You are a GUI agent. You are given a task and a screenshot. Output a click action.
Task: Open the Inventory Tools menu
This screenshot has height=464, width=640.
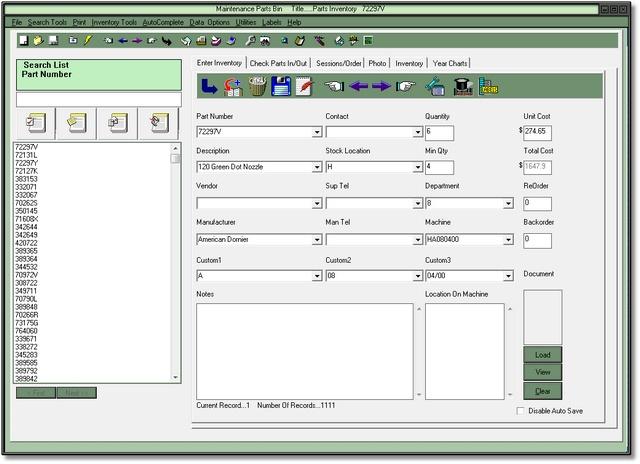pyautogui.click(x=114, y=22)
